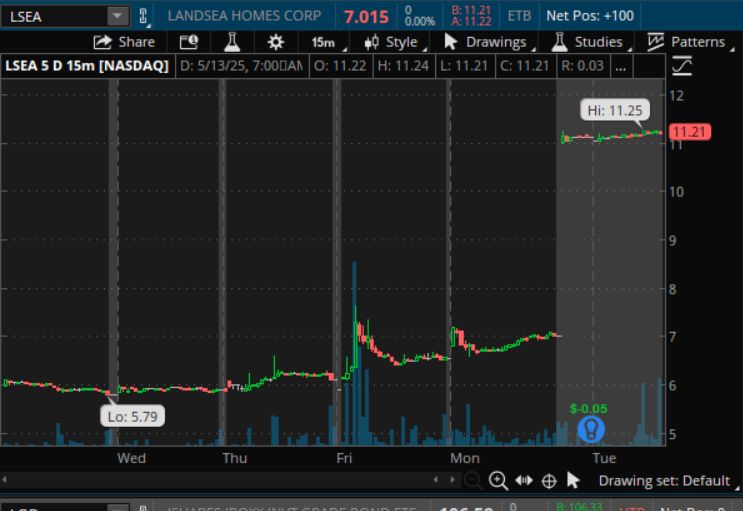Click the 12 price axis label

[676, 96]
